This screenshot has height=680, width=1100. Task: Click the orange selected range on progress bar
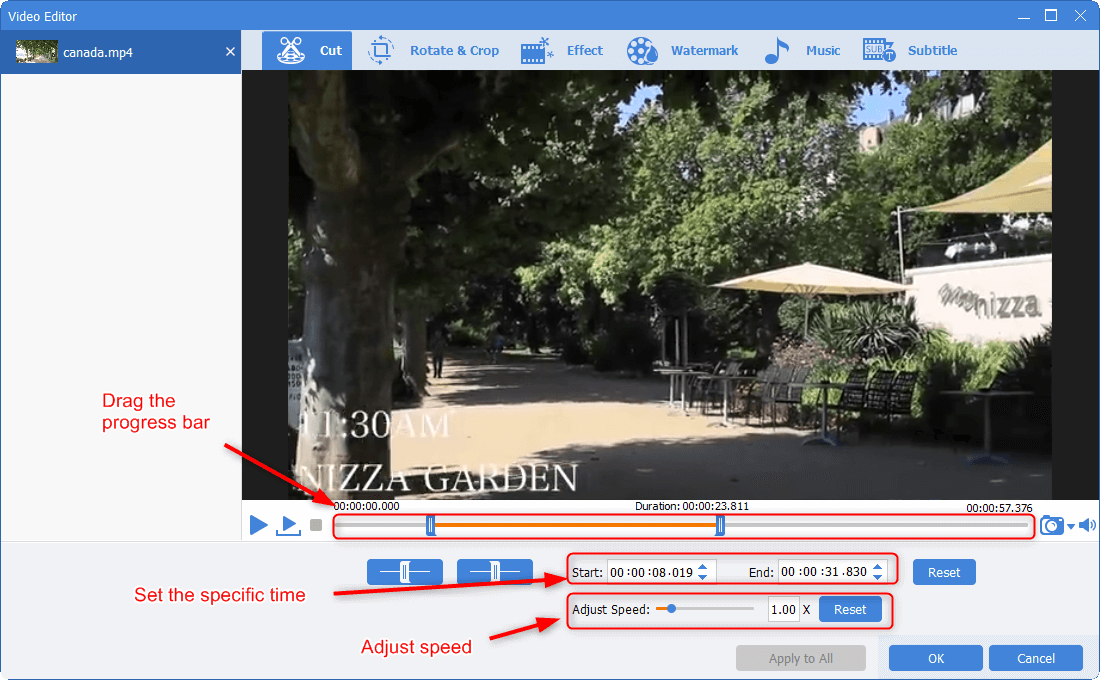575,525
